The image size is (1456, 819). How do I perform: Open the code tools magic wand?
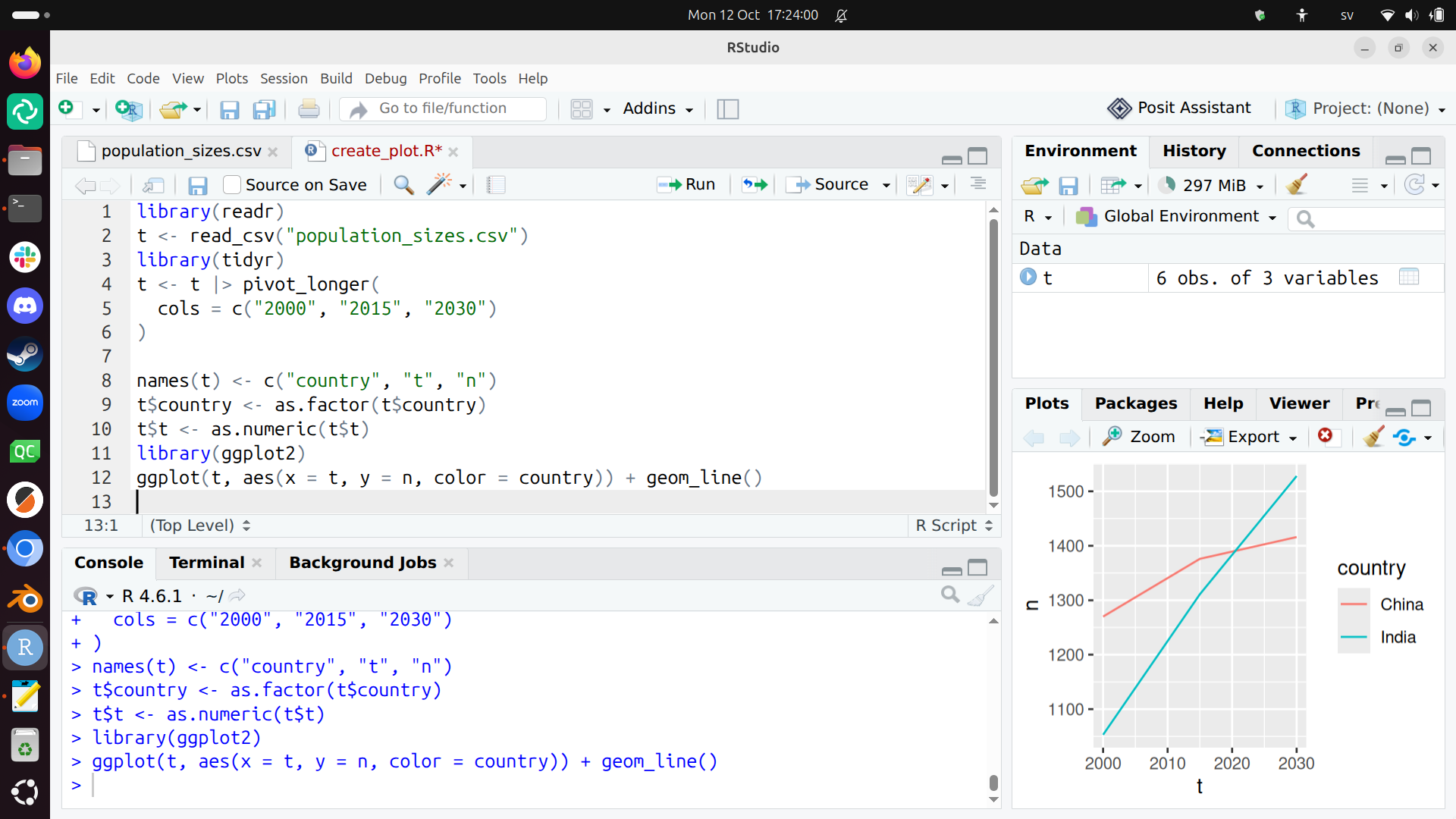coord(440,184)
